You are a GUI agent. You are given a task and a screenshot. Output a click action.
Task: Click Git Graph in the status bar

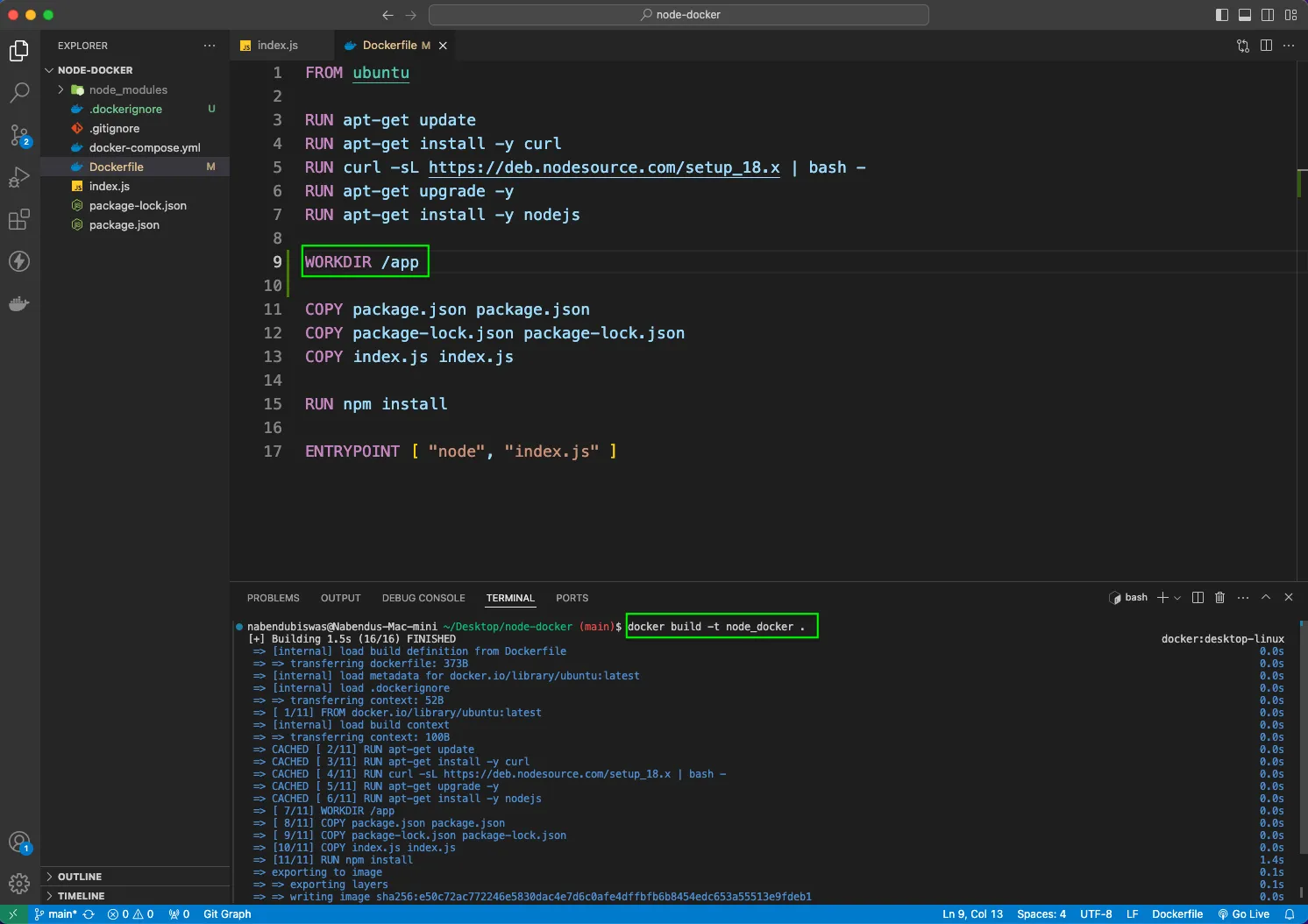(227, 914)
